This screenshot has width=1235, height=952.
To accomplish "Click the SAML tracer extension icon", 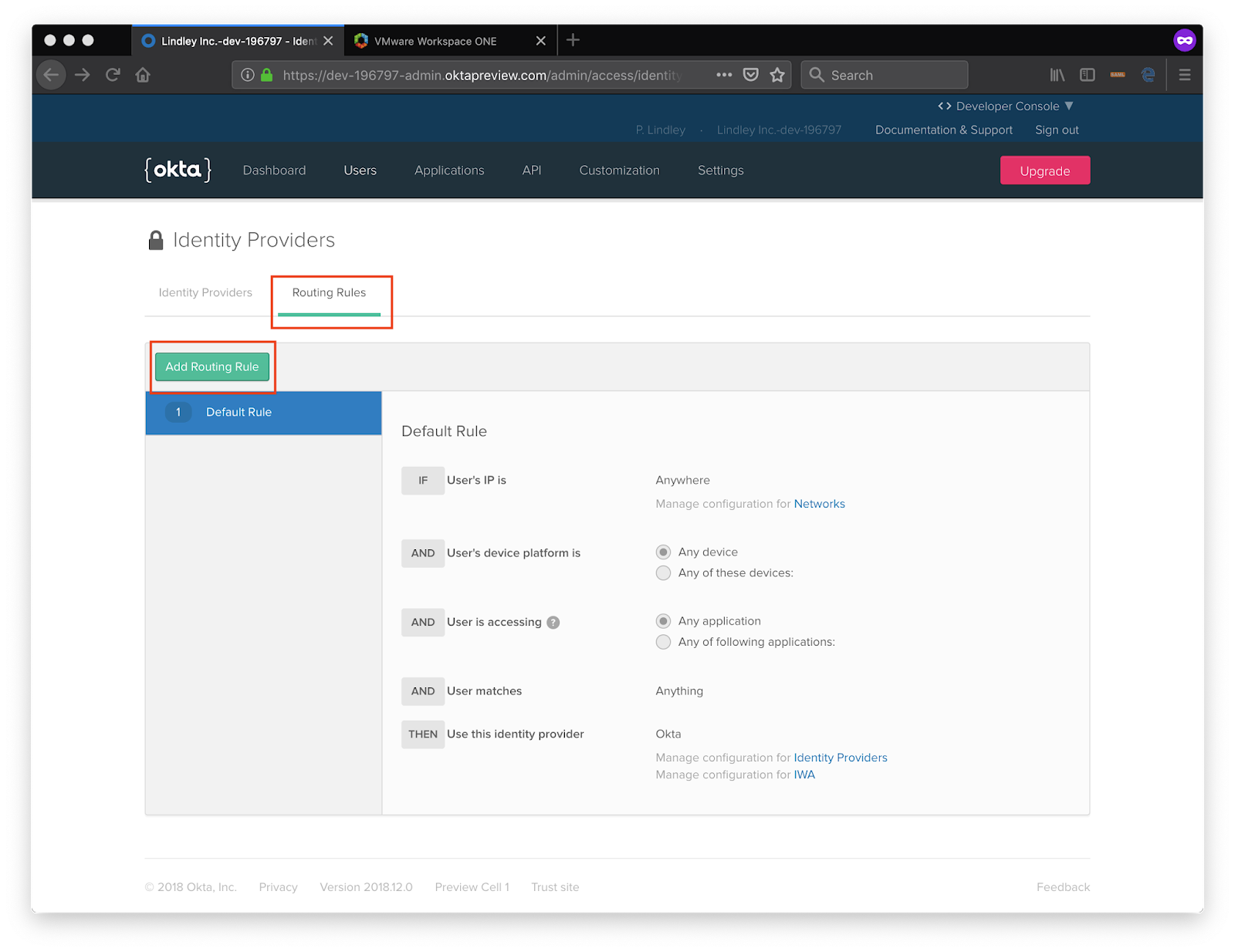I will click(1118, 75).
